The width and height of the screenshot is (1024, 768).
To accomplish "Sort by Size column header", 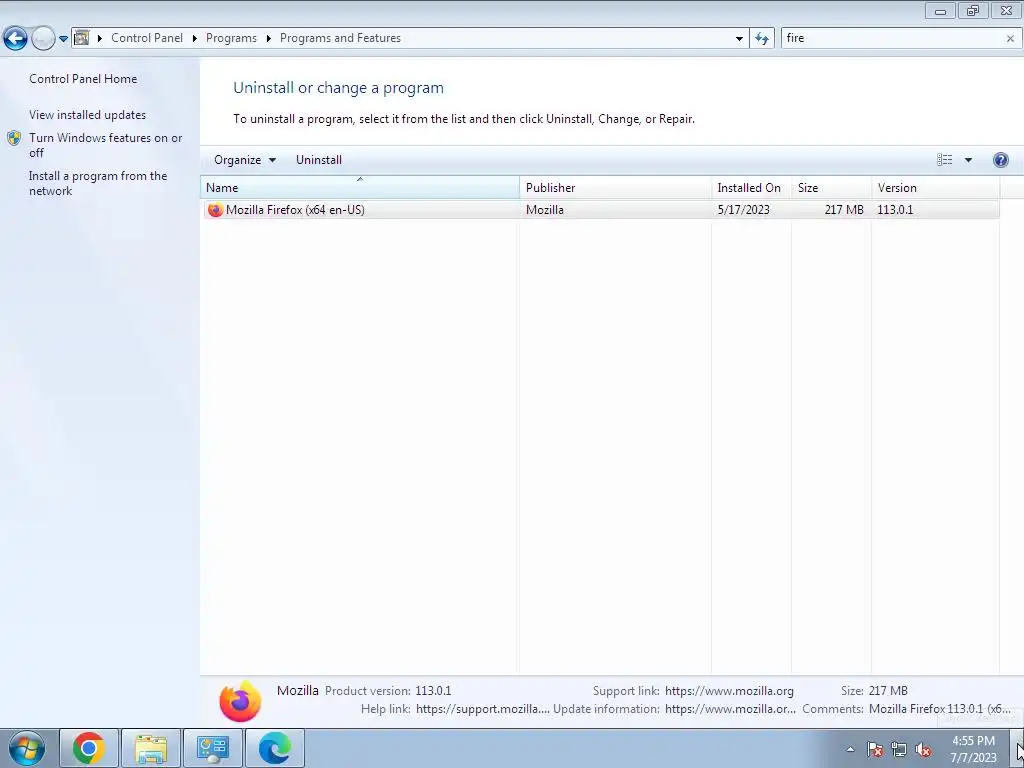I will pyautogui.click(x=831, y=187).
